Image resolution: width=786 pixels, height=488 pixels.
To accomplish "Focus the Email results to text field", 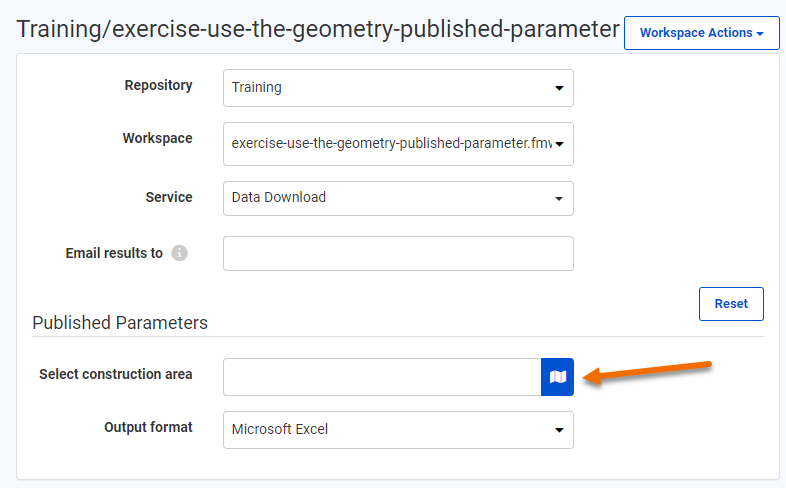I will point(398,254).
